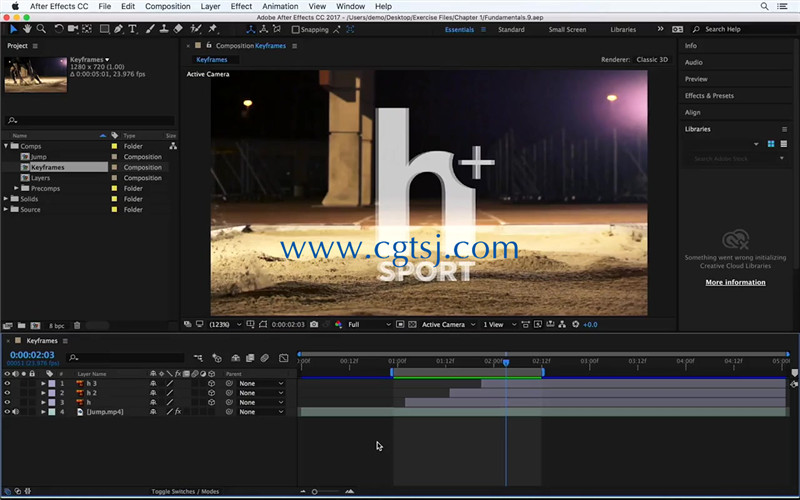Hide layer h 2 with eye icon
The height and width of the screenshot is (500, 800).
(7, 393)
